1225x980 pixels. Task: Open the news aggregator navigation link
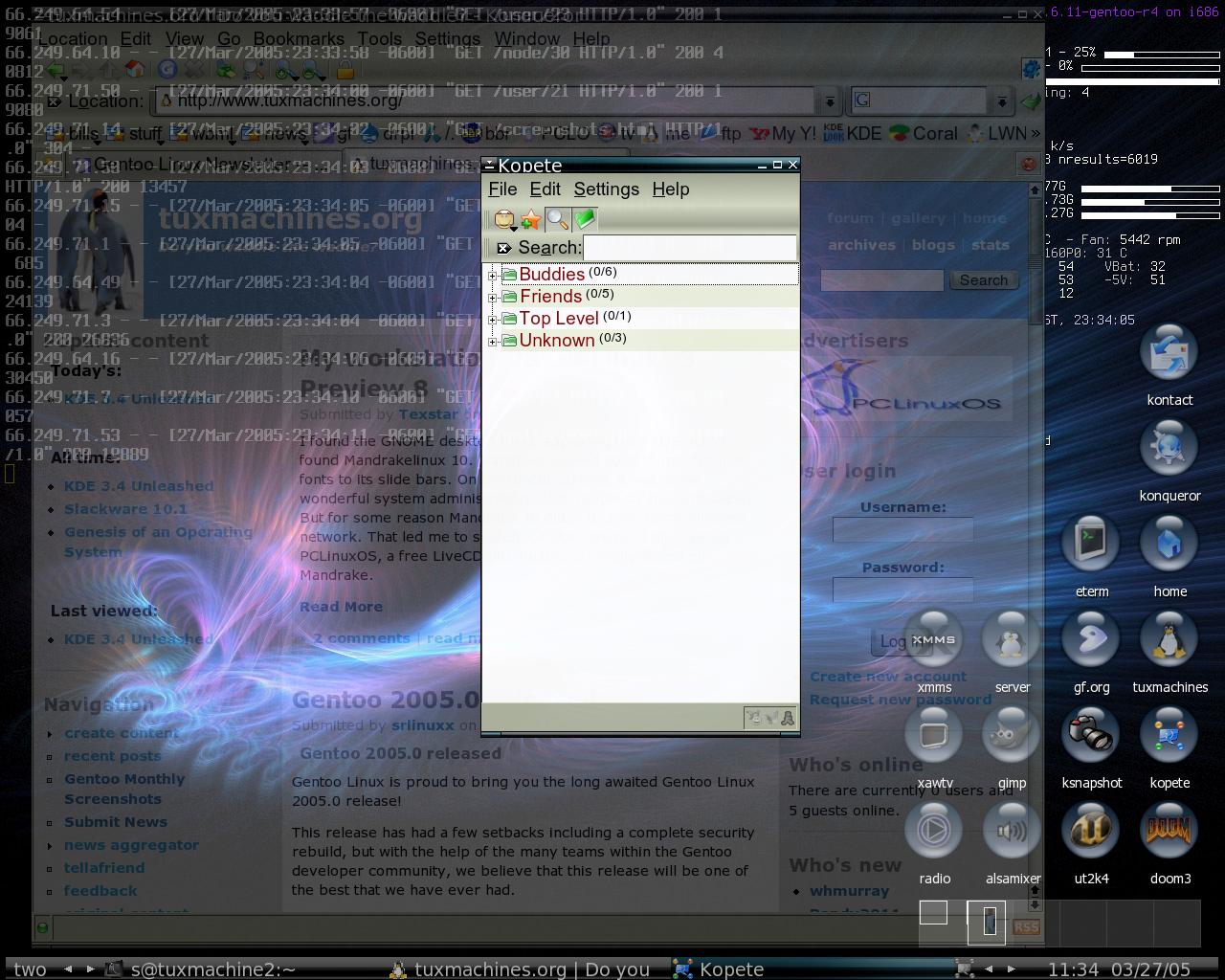click(x=132, y=845)
